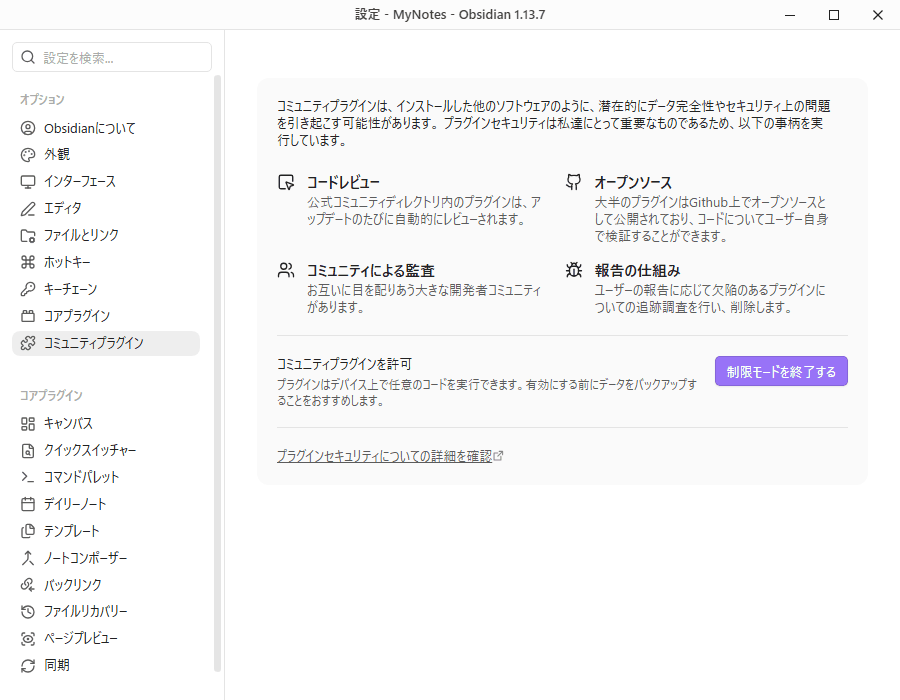This screenshot has width=900, height=700.
Task: Click the palette icon beside 外観
Action: (28, 155)
